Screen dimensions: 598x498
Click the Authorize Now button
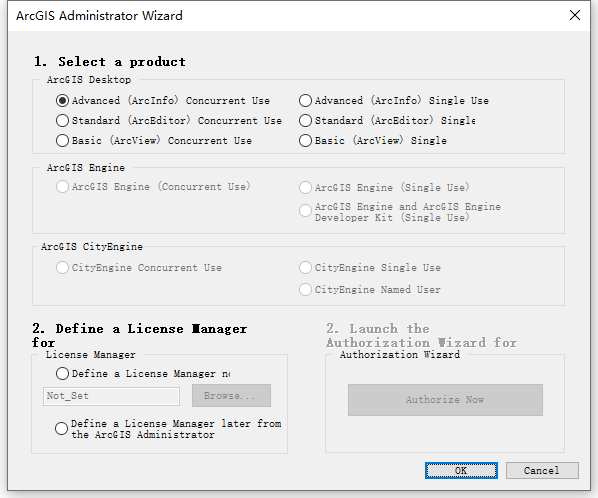[445, 400]
